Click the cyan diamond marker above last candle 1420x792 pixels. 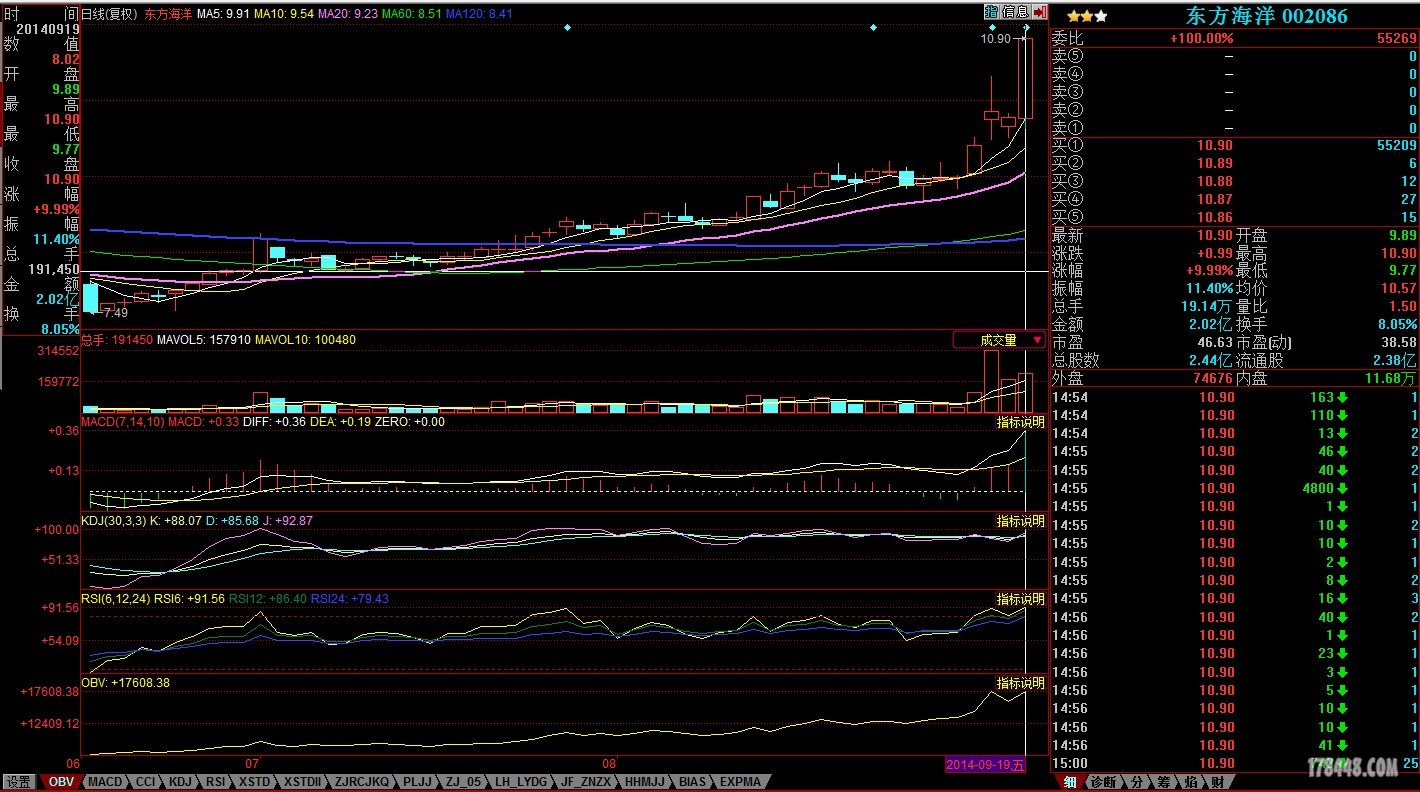[1027, 27]
